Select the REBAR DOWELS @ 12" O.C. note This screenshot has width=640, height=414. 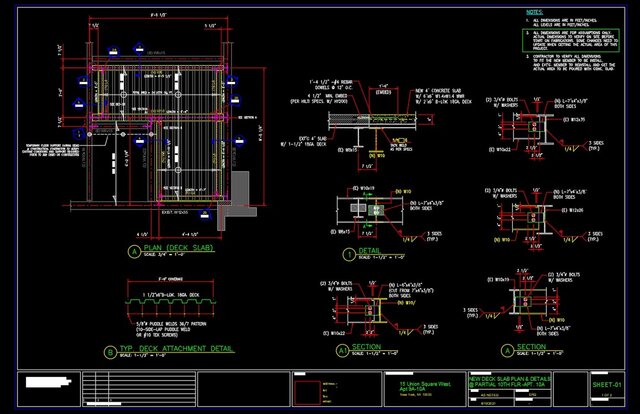330,85
